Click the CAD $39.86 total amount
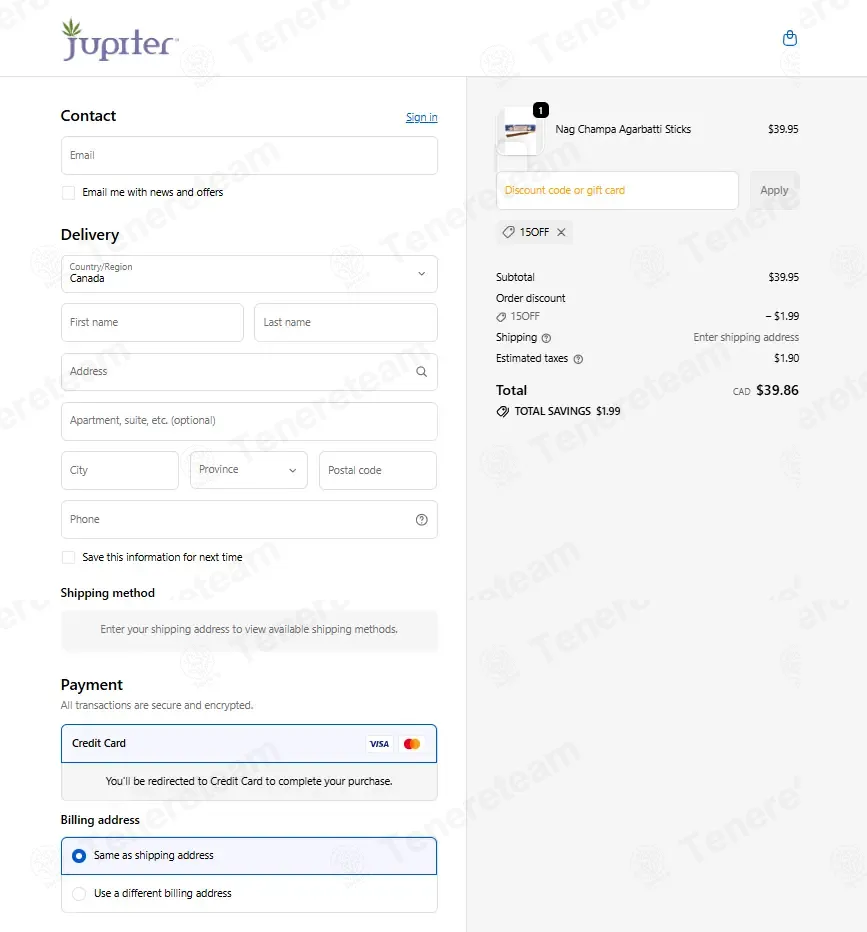 [x=765, y=391]
